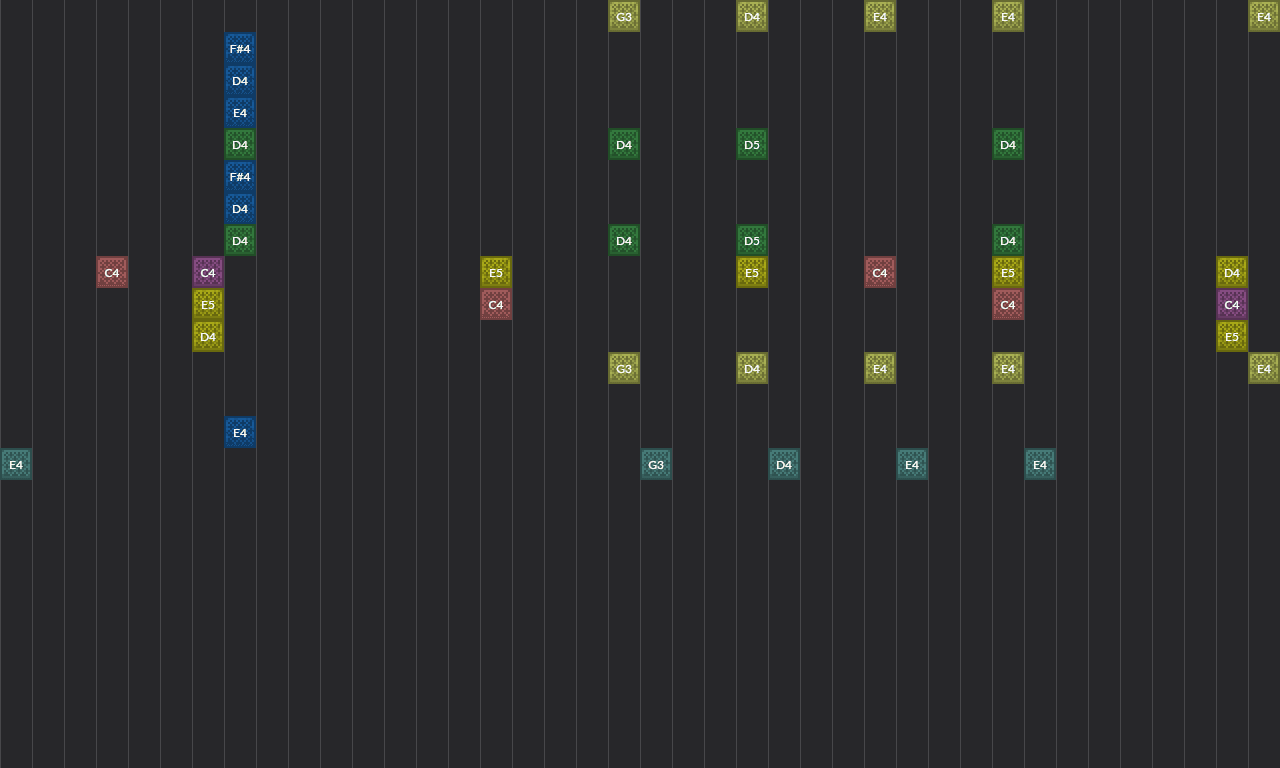The height and width of the screenshot is (768, 1280).
Task: Select the blue E4 note between blue D4 and green D4
Action: click(240, 112)
